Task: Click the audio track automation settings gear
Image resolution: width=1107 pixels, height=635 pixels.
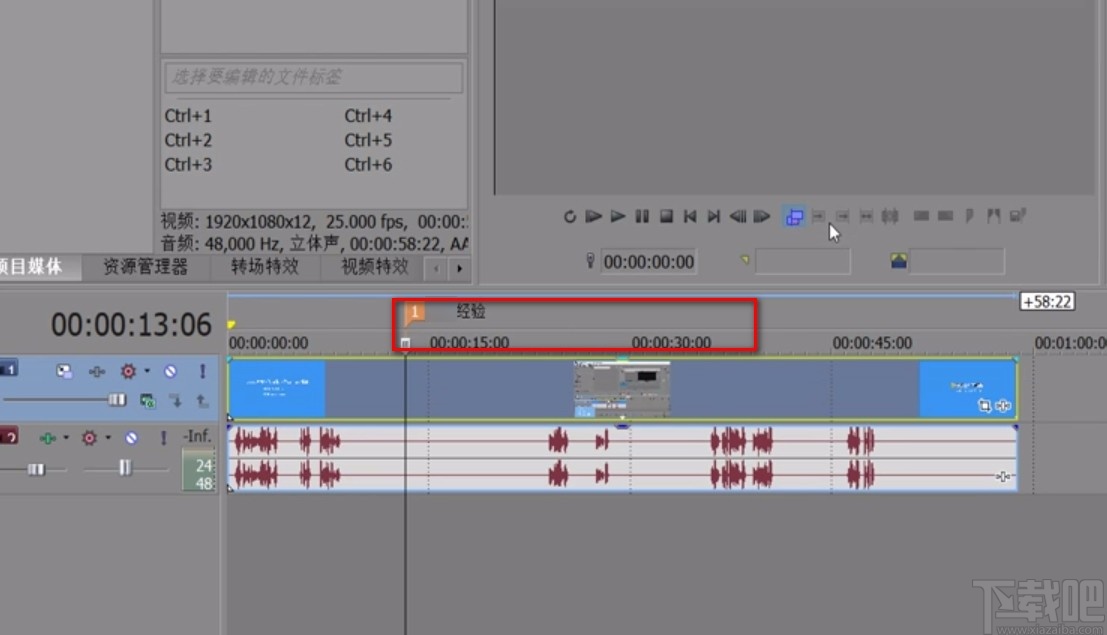Action: point(89,439)
